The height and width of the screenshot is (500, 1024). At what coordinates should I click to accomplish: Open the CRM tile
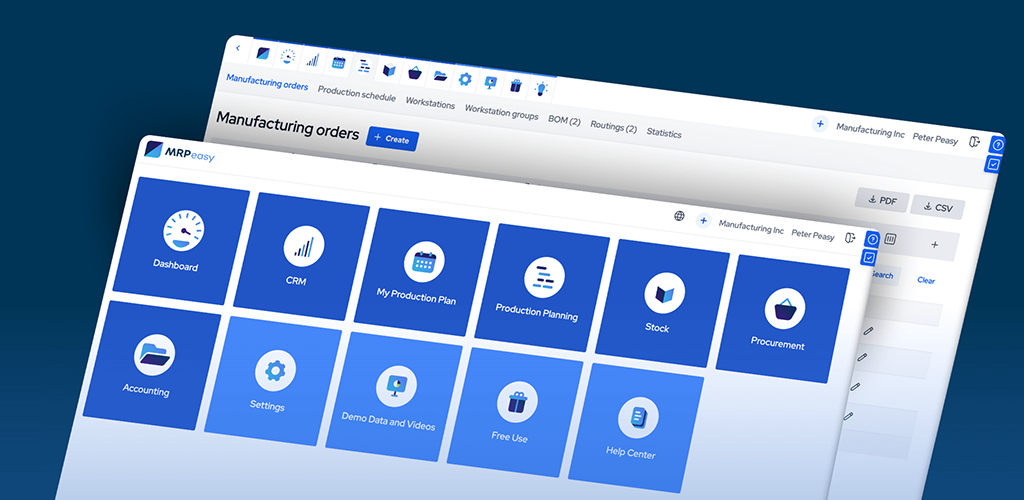(x=300, y=257)
